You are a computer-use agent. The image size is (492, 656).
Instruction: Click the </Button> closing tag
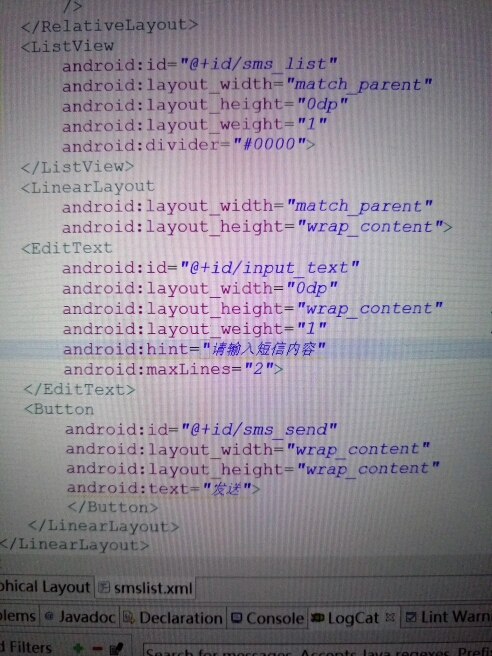(113, 507)
